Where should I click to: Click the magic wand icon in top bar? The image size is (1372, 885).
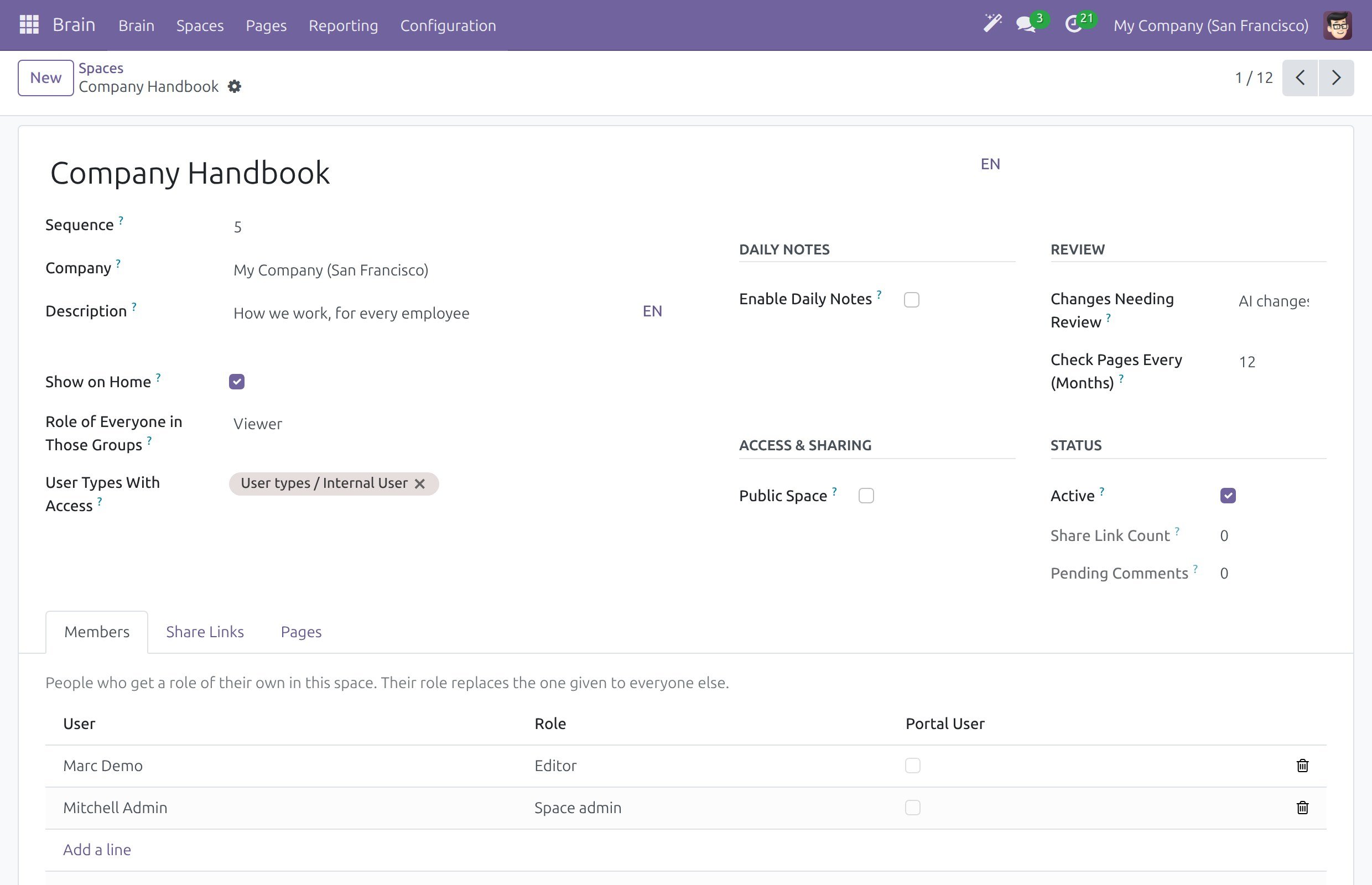992,24
